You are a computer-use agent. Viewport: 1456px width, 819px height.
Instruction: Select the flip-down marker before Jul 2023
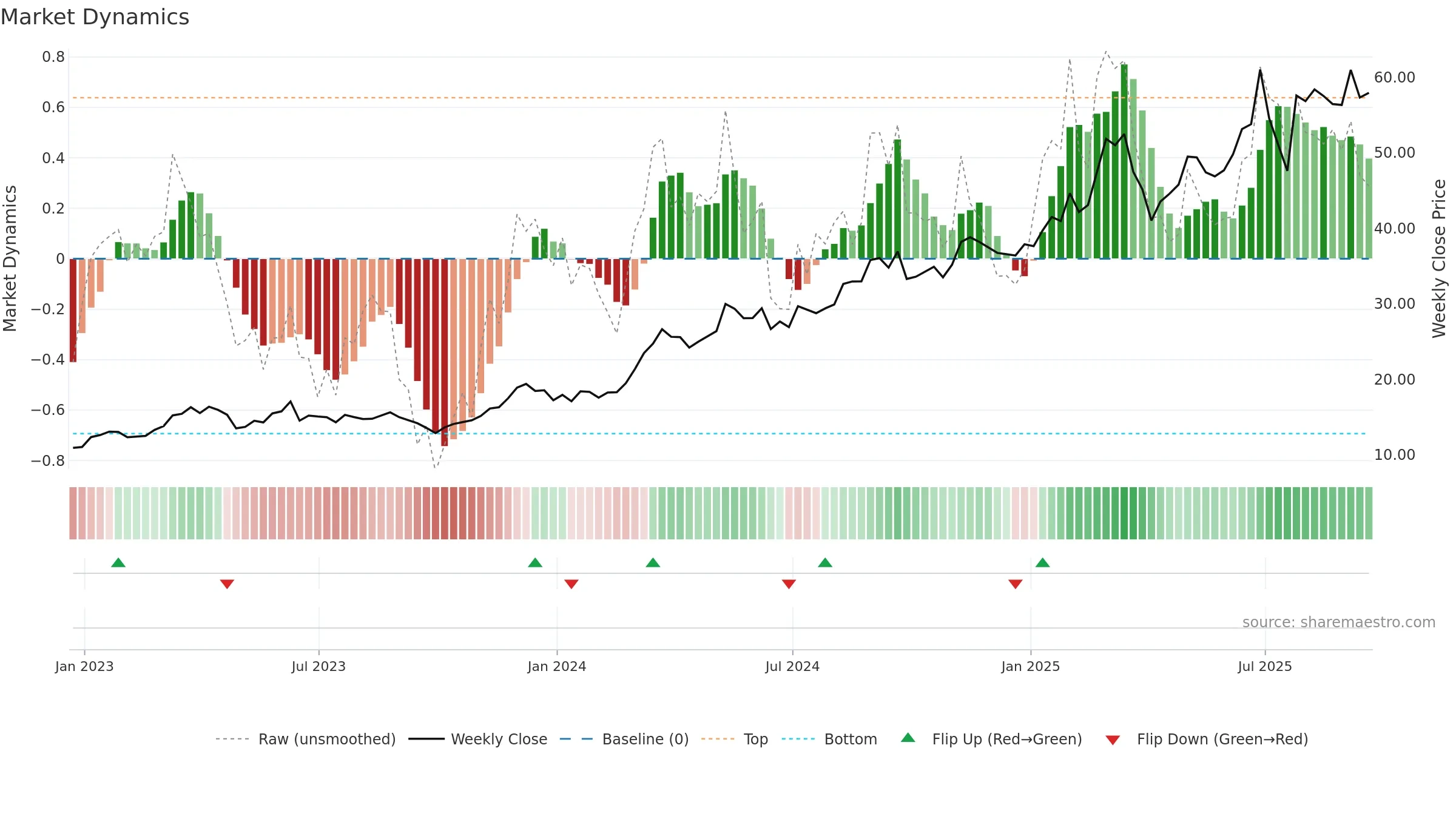point(227,584)
